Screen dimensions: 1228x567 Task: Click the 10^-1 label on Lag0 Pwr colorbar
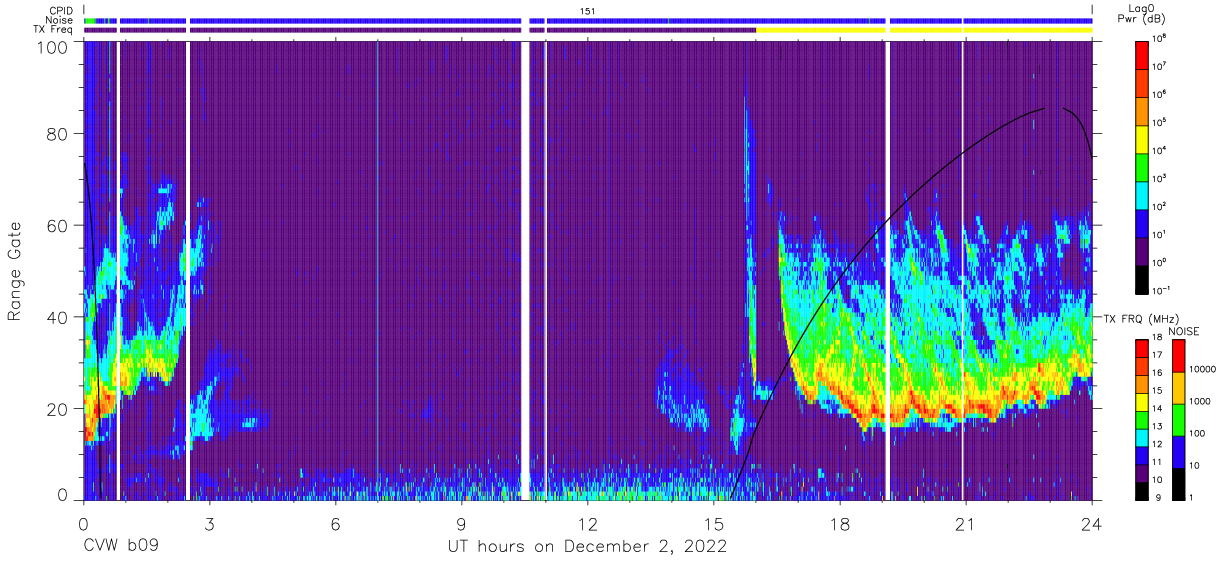(1161, 289)
